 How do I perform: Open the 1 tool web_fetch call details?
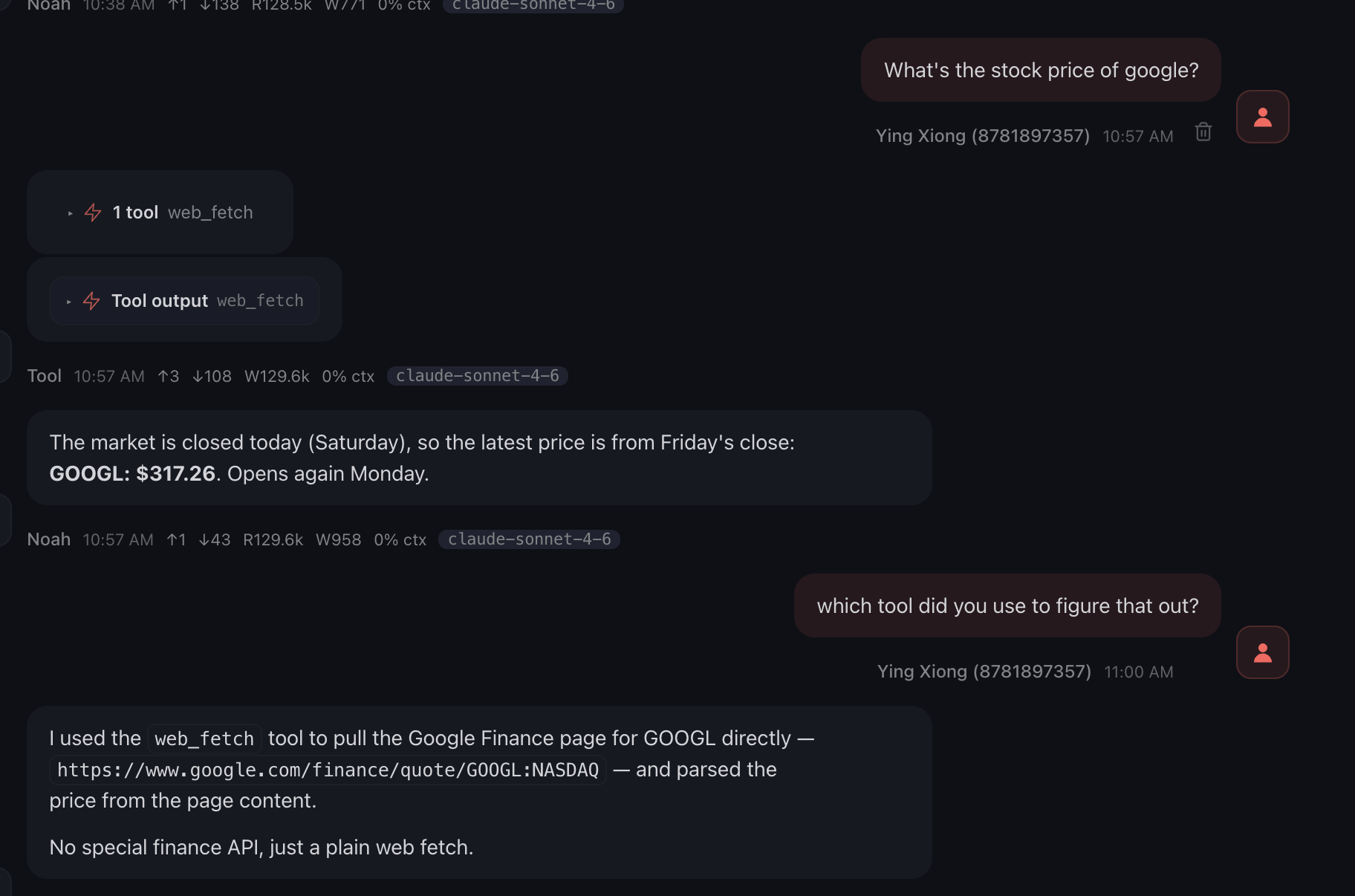coord(183,212)
